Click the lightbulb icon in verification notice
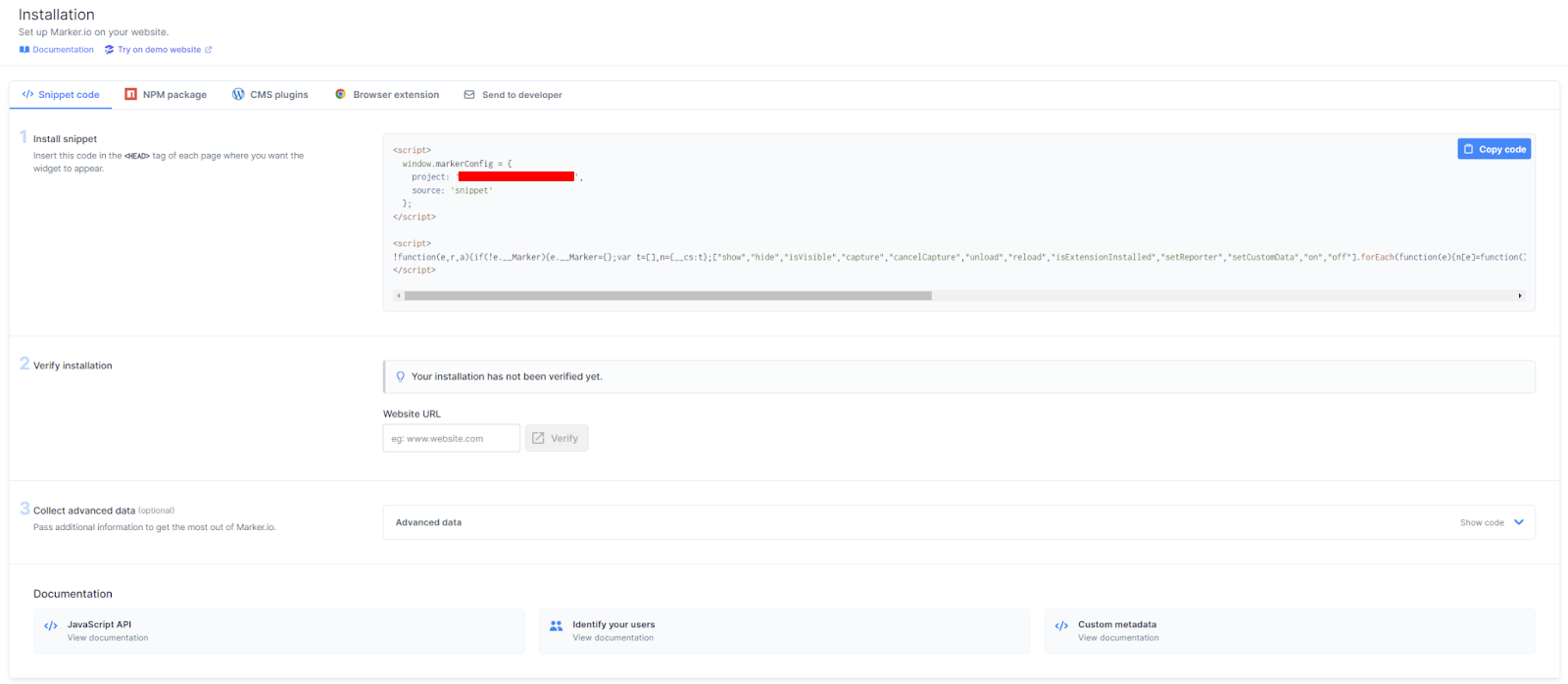 (x=400, y=376)
